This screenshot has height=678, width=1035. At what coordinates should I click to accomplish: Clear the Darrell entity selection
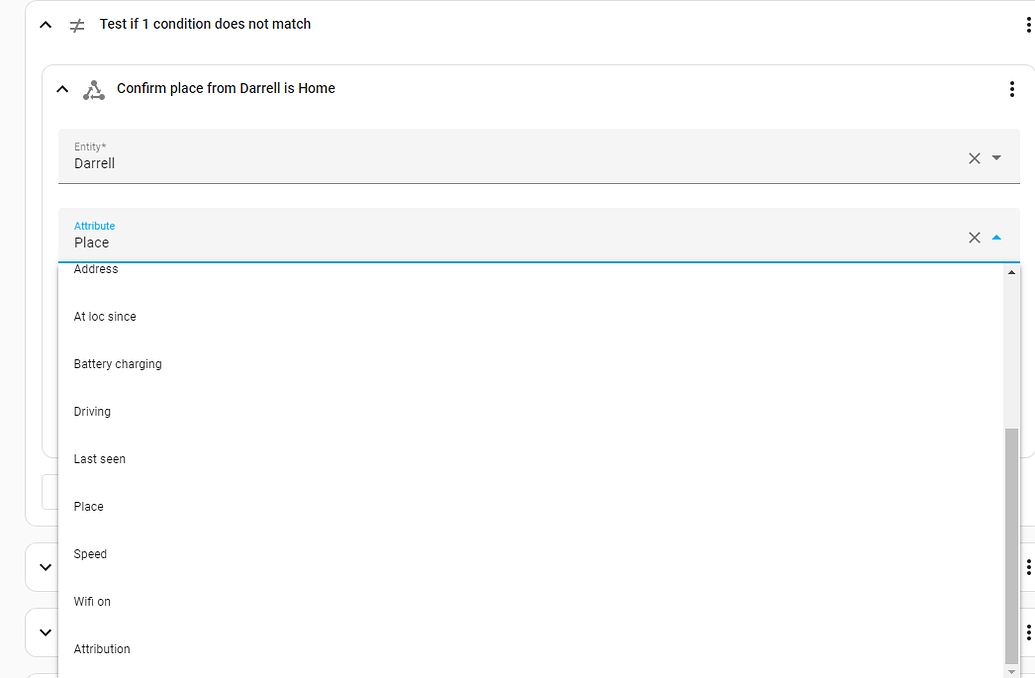point(974,158)
